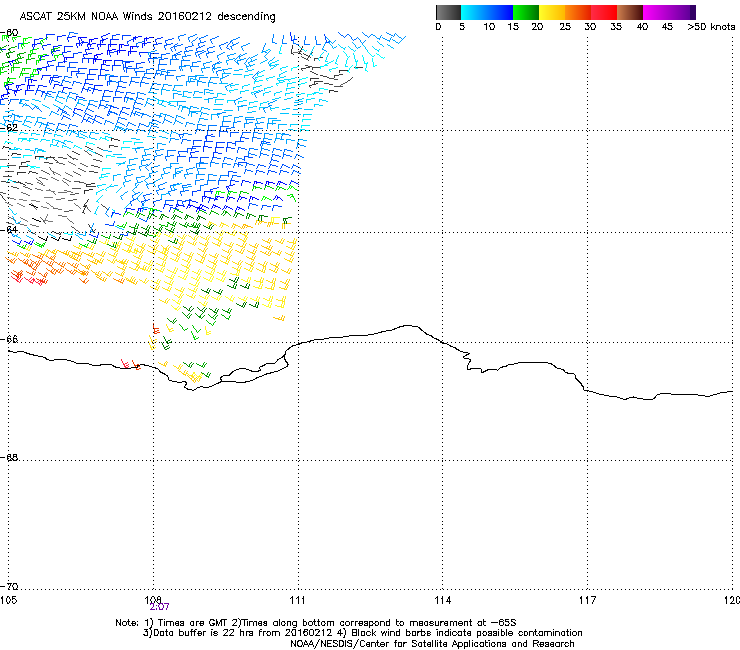Click the latitude label '-66'

9,339
